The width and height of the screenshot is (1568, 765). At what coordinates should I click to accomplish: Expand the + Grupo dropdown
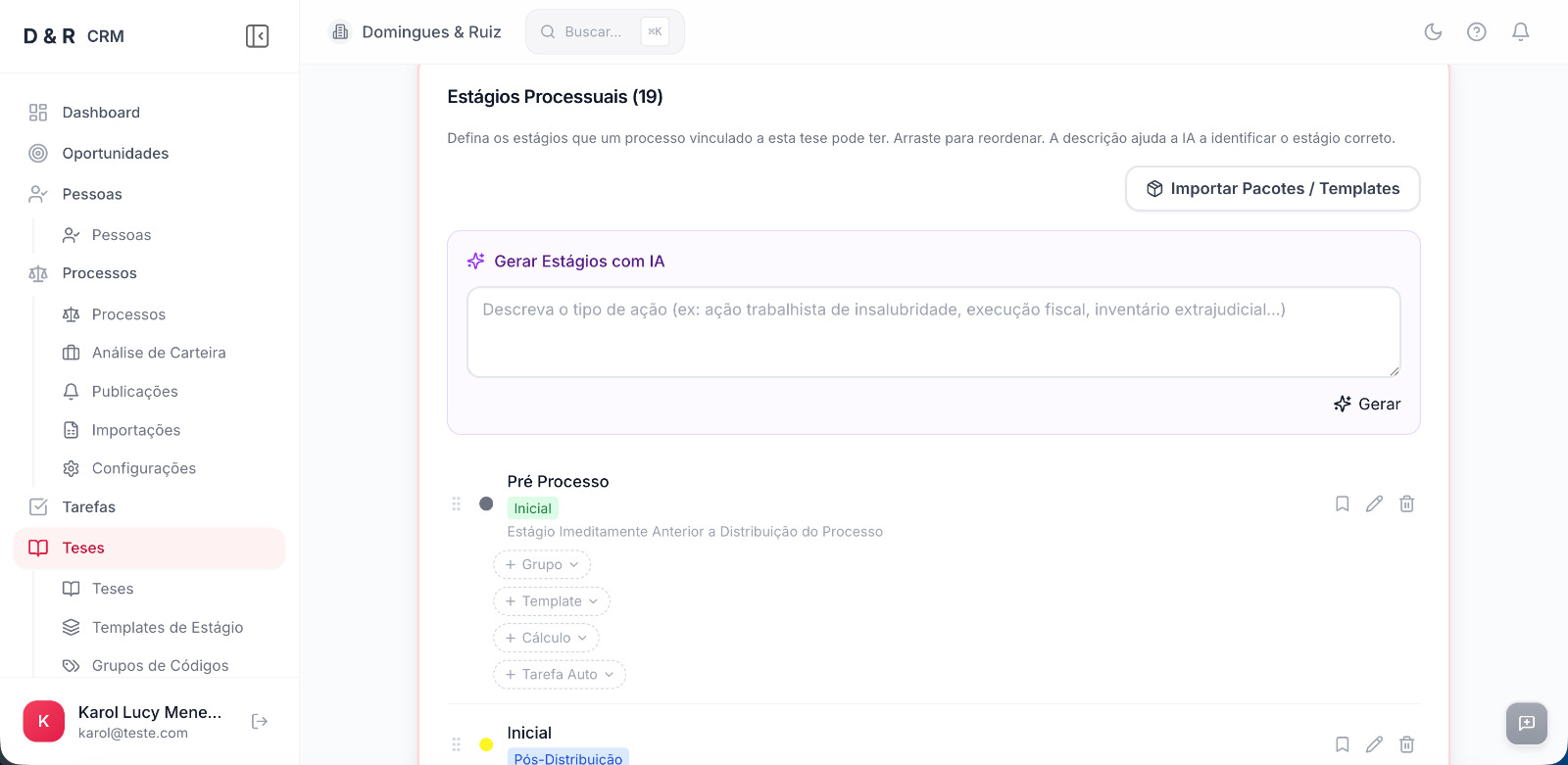pyautogui.click(x=542, y=565)
